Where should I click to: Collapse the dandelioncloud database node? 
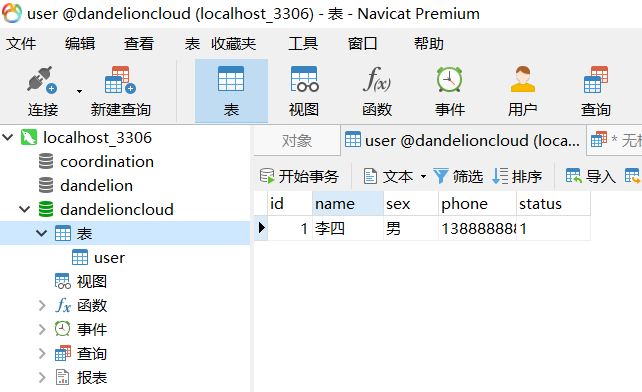pyautogui.click(x=25, y=209)
